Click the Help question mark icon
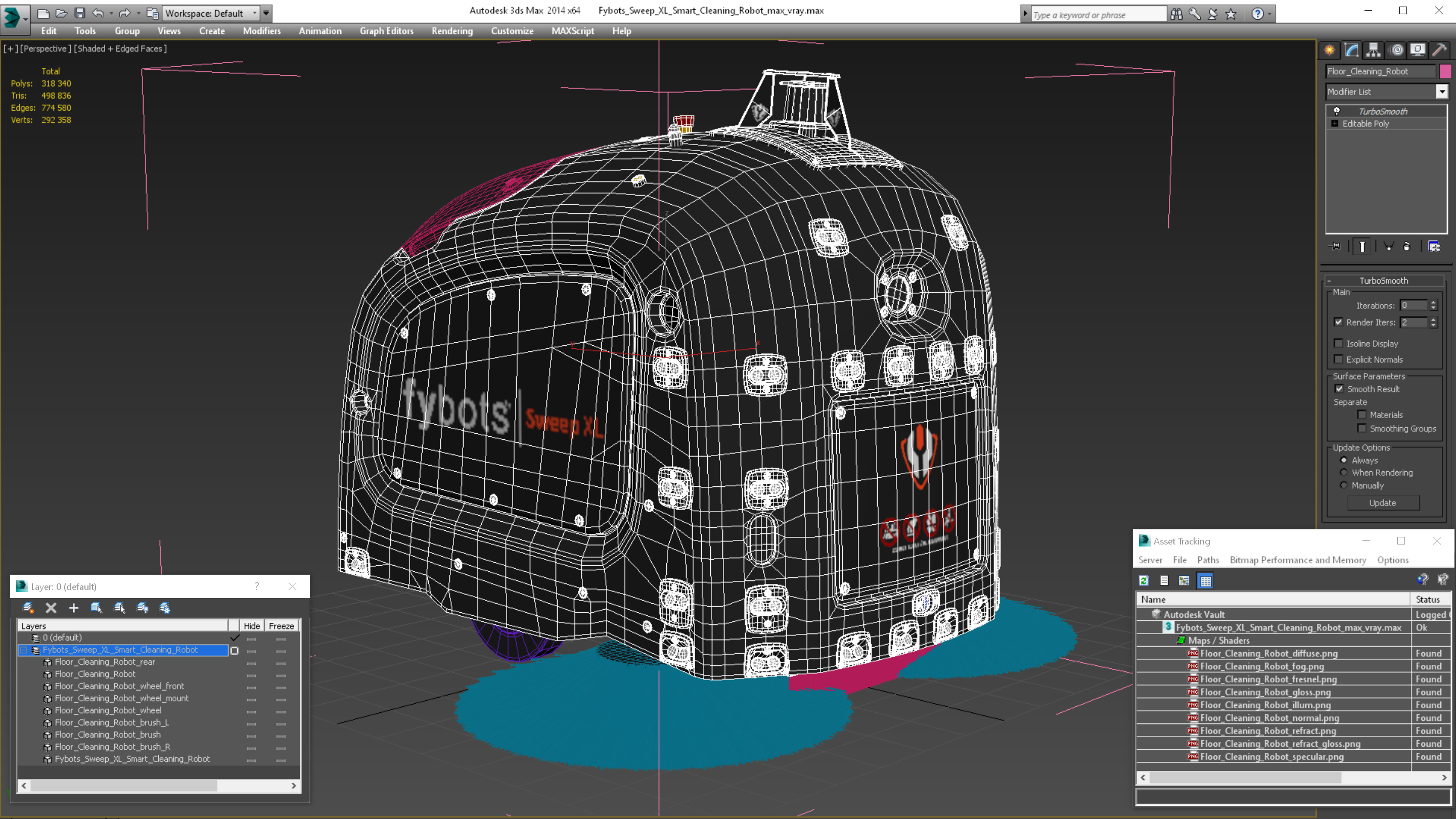1456x819 pixels. point(1257,14)
